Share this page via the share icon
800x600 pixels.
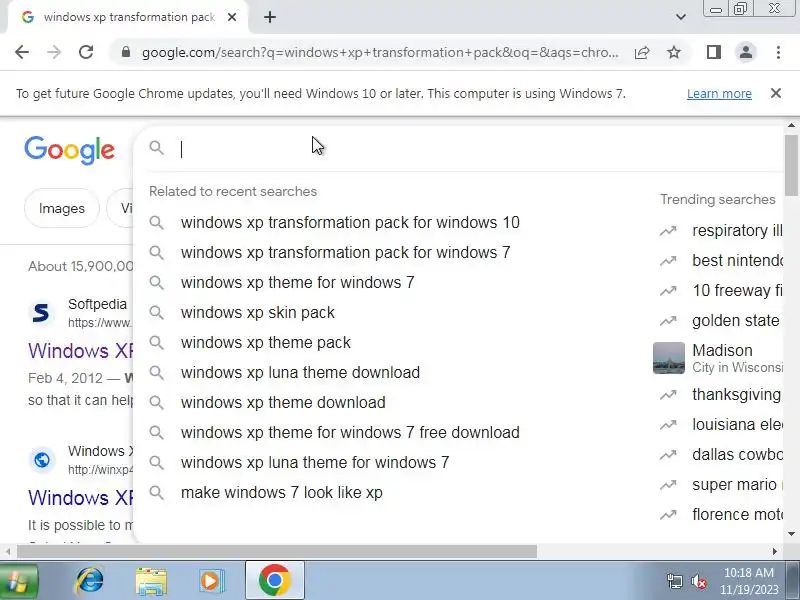(642, 52)
